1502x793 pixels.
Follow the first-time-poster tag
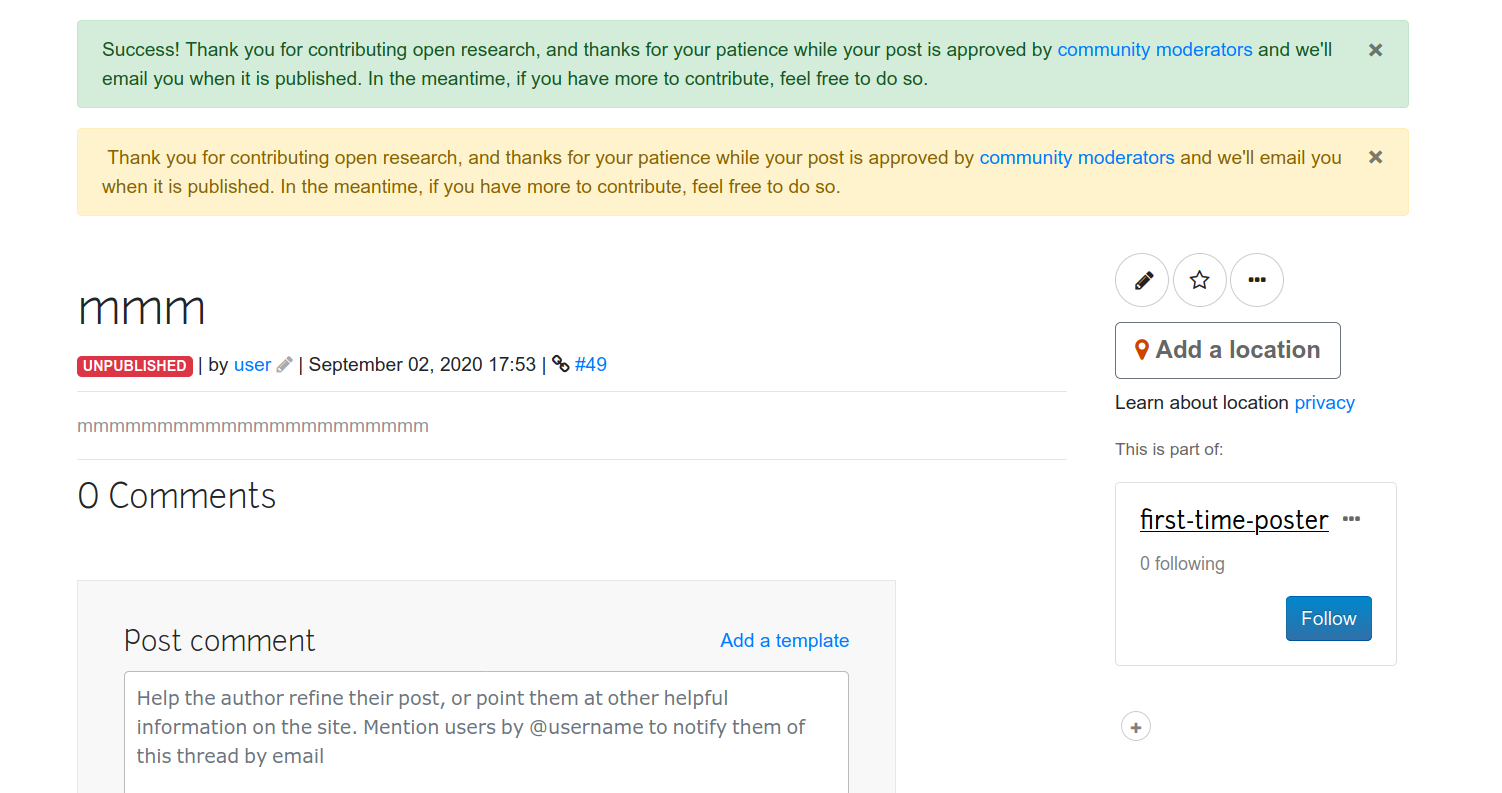tap(1328, 619)
